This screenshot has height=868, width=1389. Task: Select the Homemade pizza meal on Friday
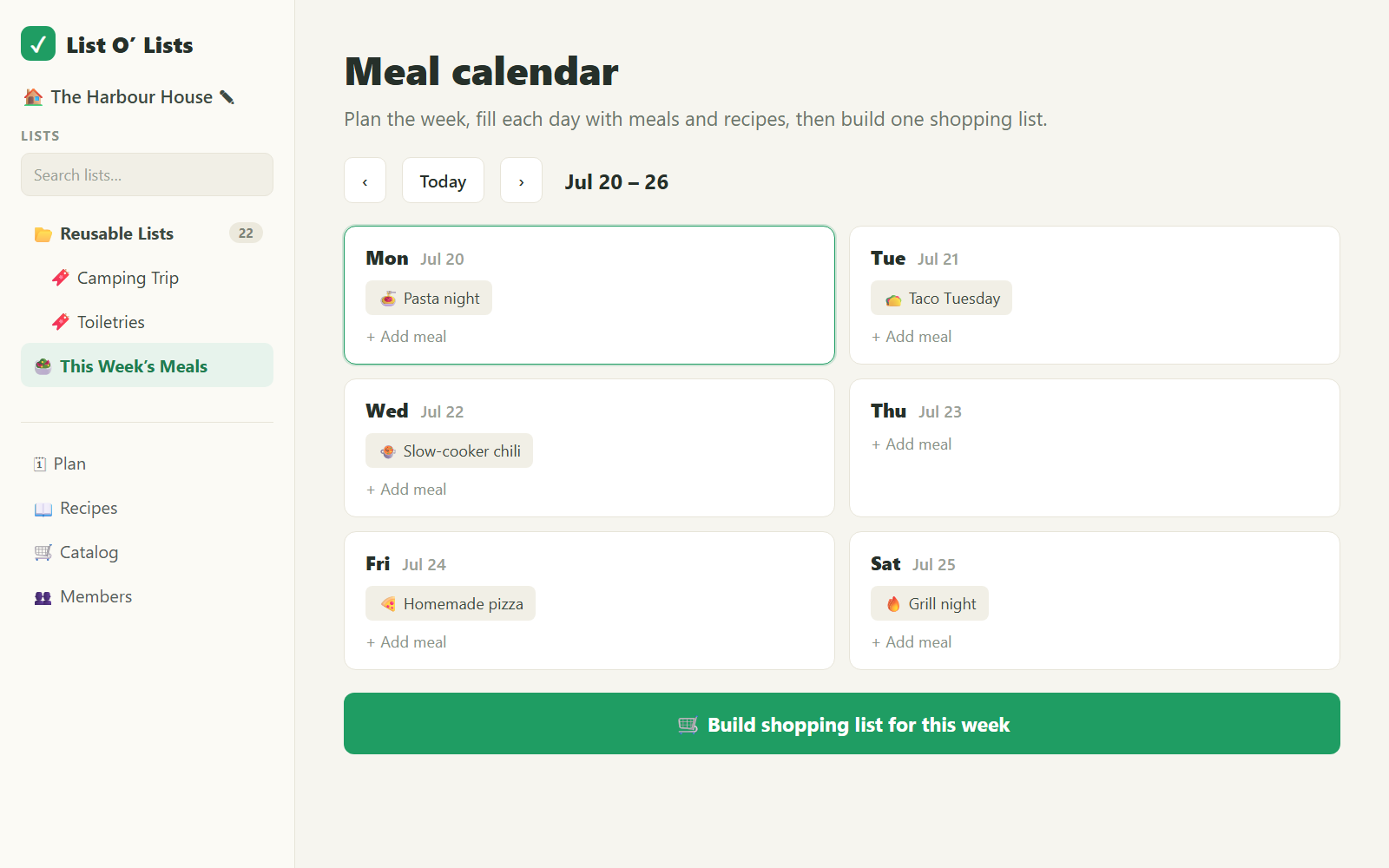click(x=451, y=603)
